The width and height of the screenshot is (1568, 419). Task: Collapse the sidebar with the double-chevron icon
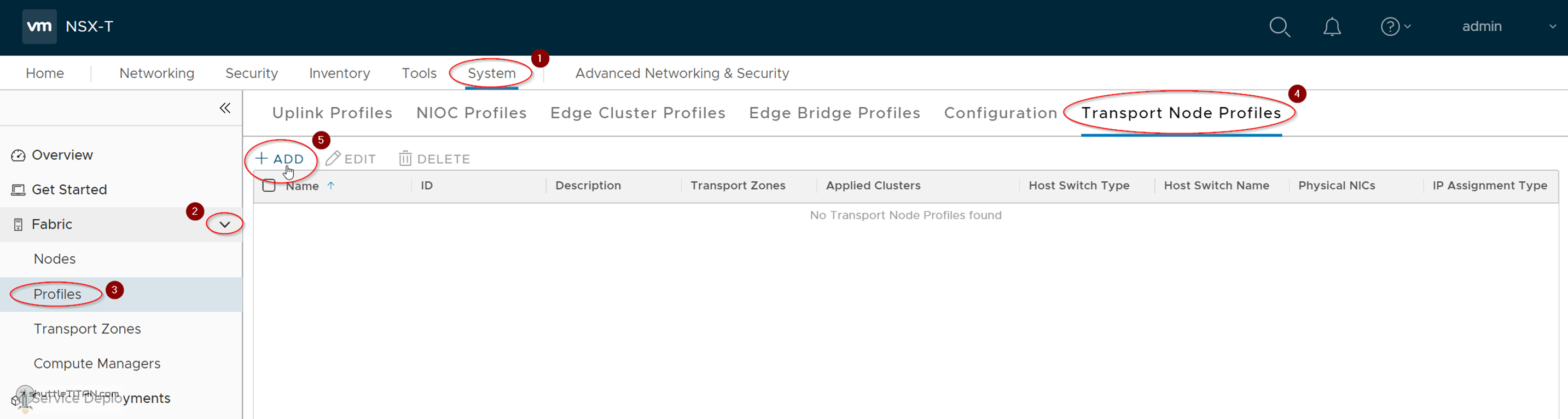pos(225,108)
